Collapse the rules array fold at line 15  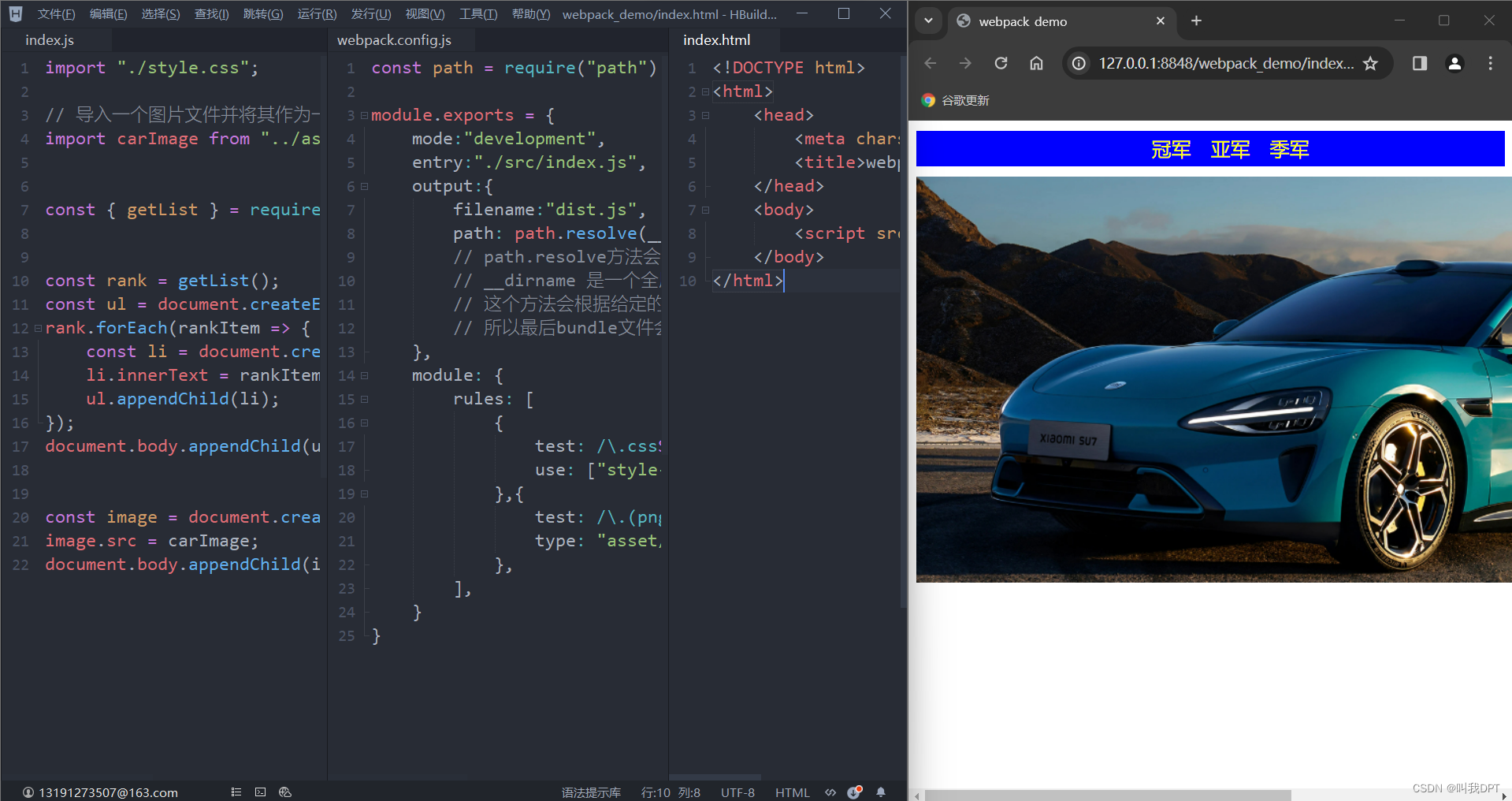tap(364, 400)
